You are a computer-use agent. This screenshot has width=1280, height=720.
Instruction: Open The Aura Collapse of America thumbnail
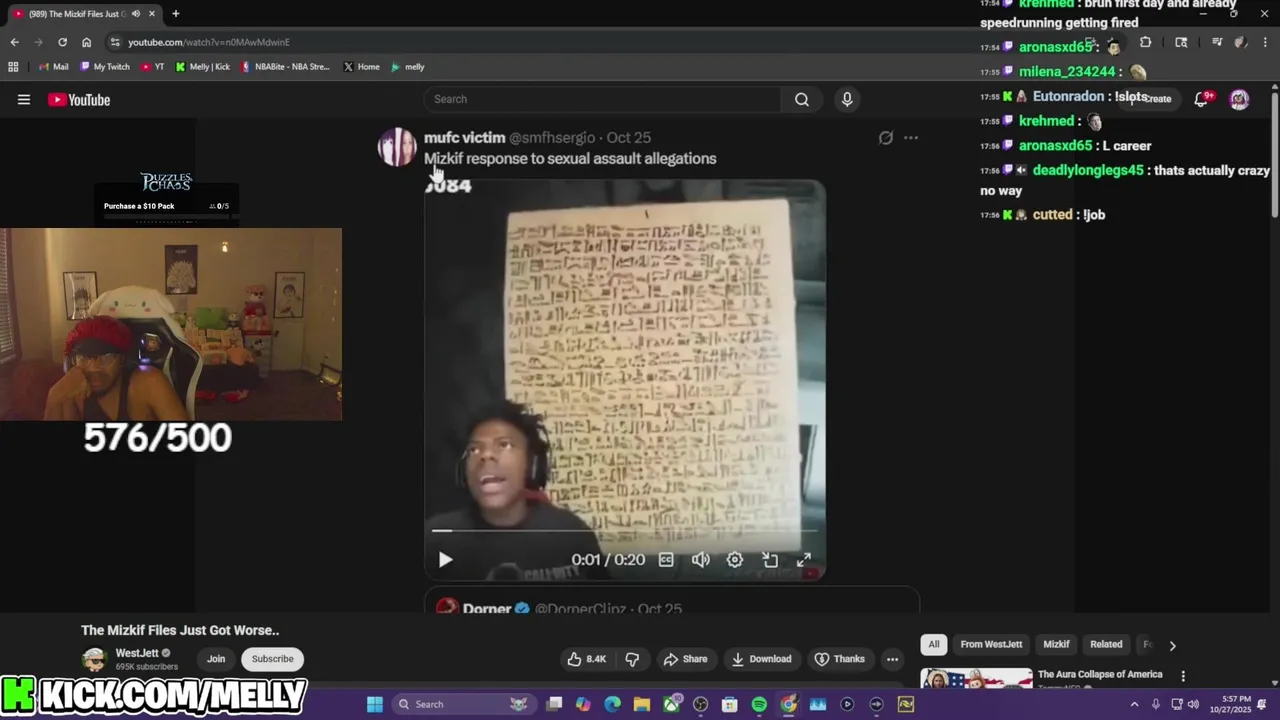(x=976, y=678)
